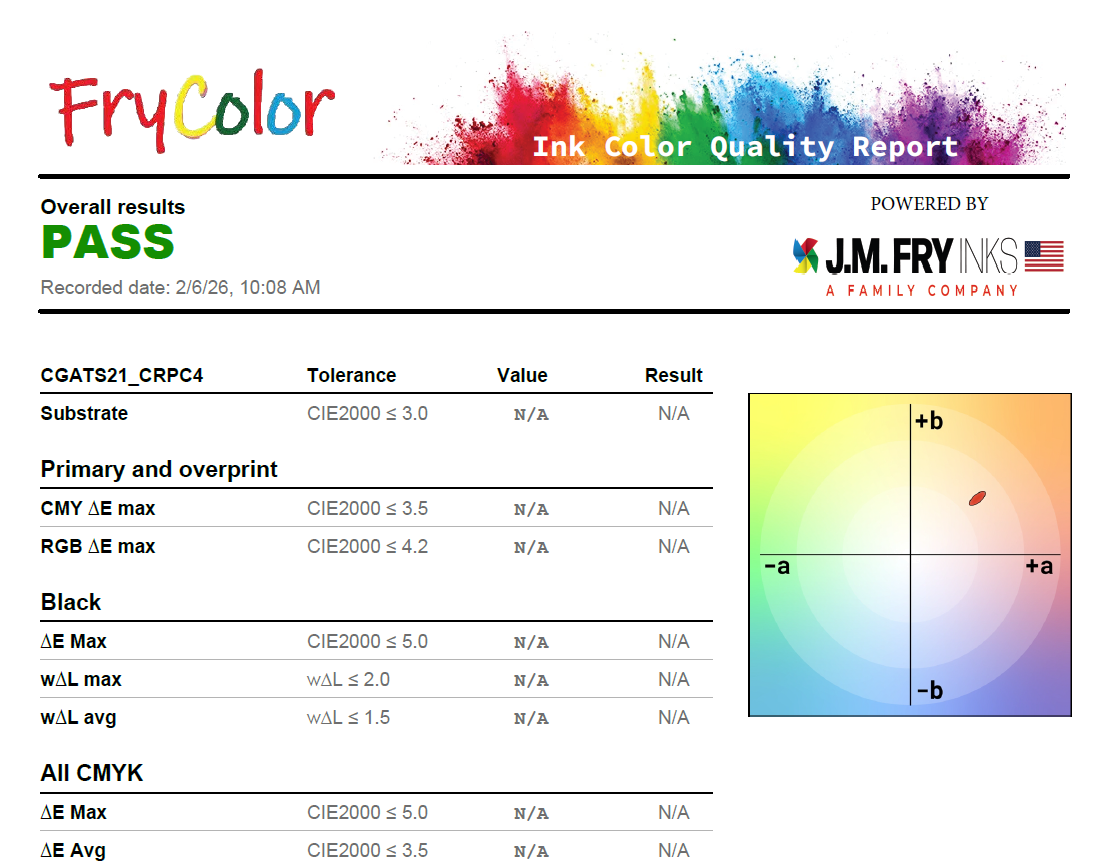Image resolution: width=1117 pixels, height=867 pixels.
Task: Click the Substrate tolerance CIE2000 ≤ 3.0
Action: [367, 414]
